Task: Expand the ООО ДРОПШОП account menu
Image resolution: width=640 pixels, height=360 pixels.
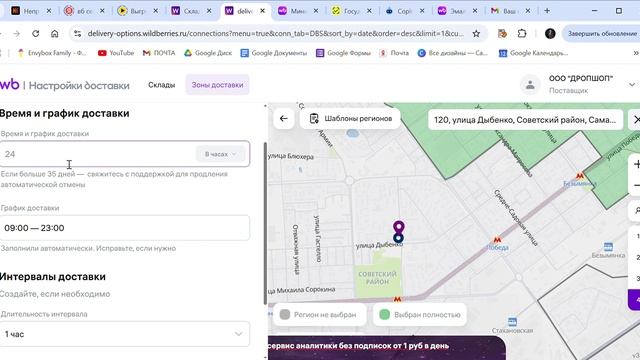Action: click(631, 85)
